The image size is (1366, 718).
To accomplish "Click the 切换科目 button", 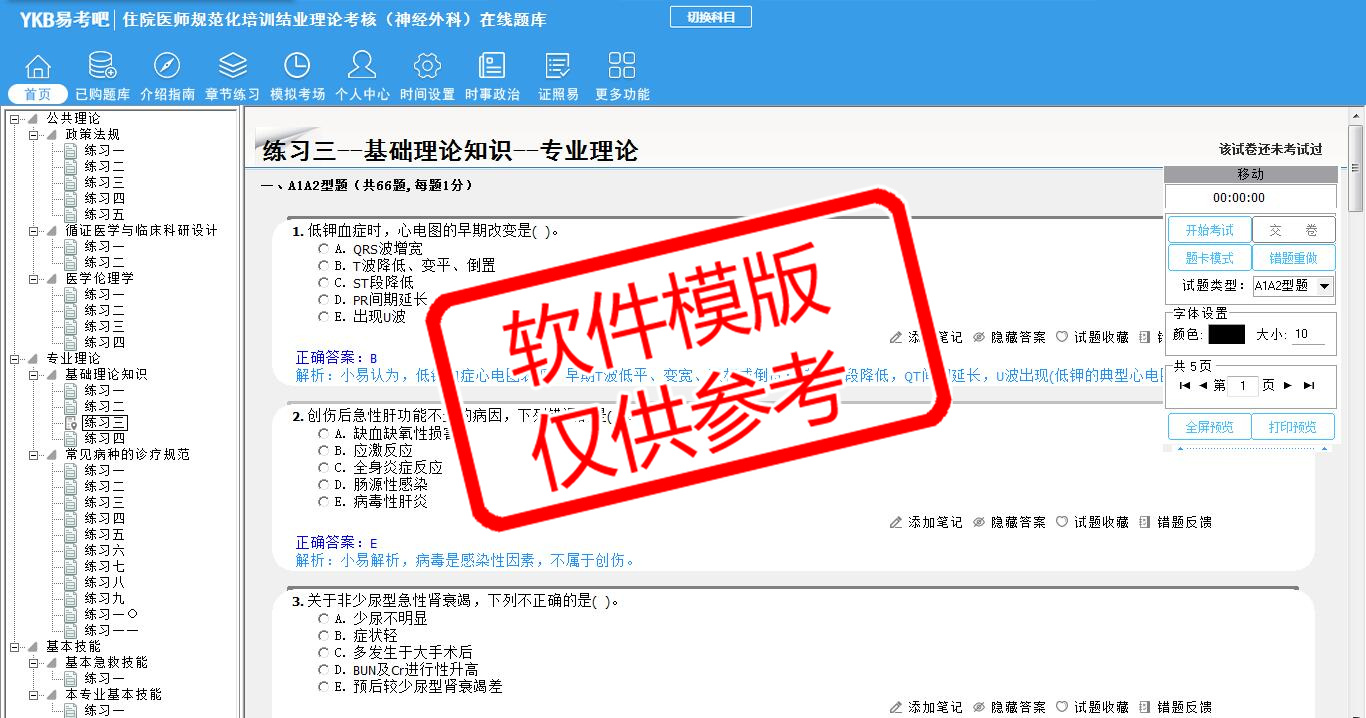I will point(710,17).
